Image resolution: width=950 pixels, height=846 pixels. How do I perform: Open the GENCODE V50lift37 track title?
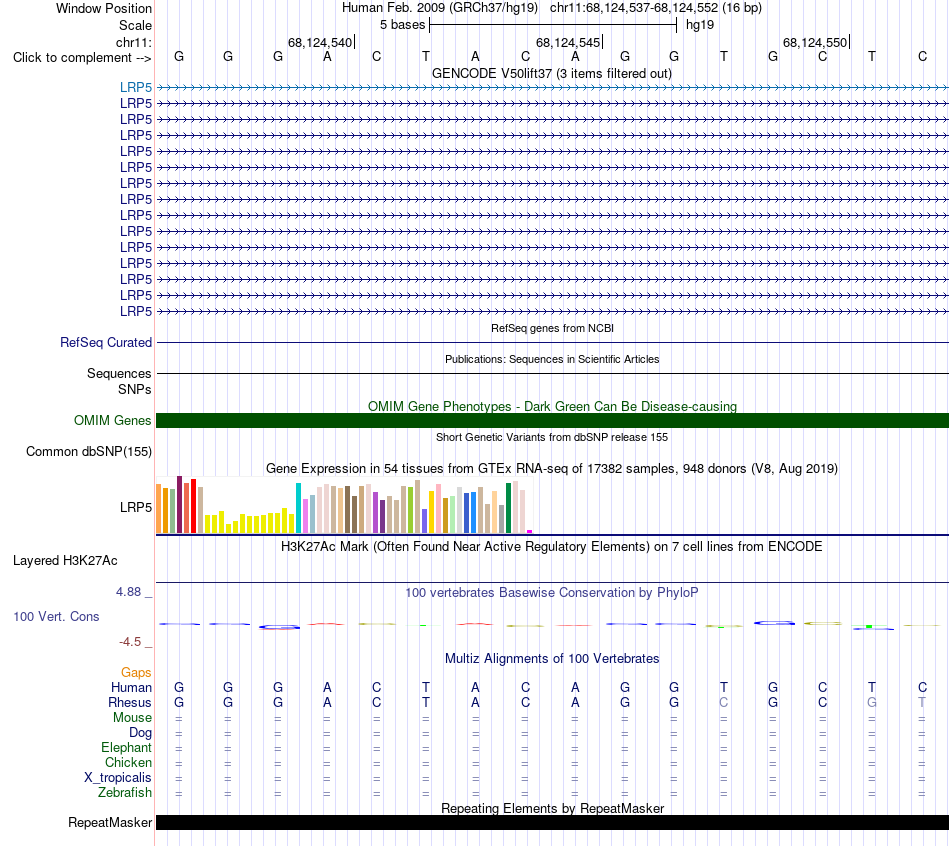click(x=551, y=73)
